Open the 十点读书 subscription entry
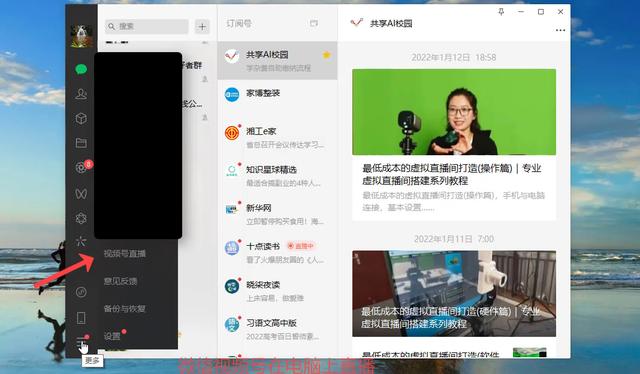Screen dimensions: 640x374 tap(278, 253)
